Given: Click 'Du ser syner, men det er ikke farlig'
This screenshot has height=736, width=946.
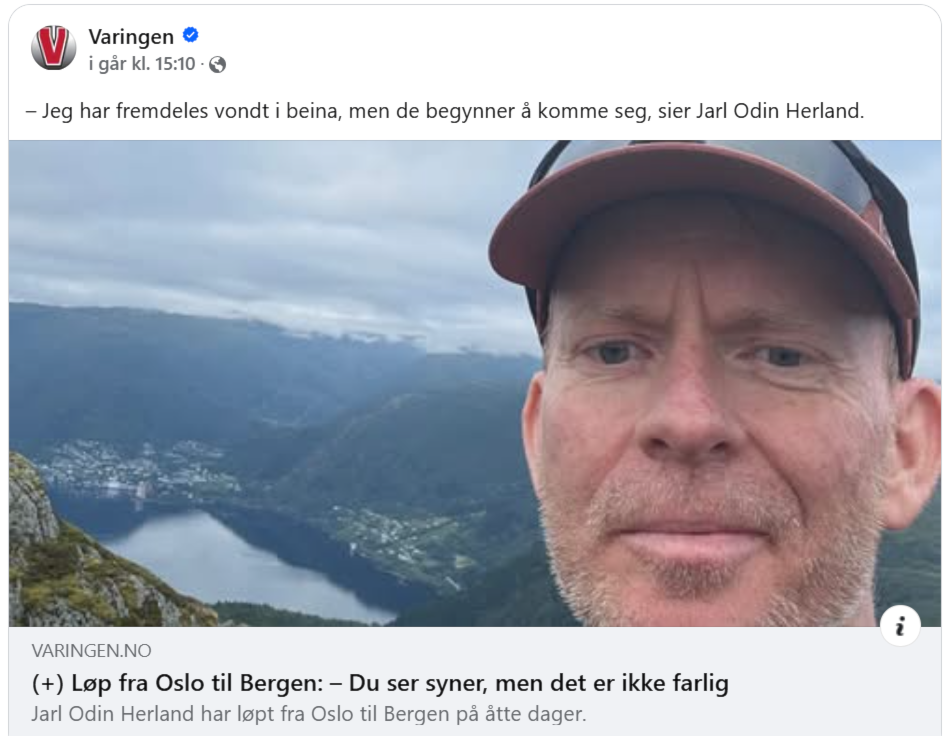Looking at the screenshot, I should (538, 684).
